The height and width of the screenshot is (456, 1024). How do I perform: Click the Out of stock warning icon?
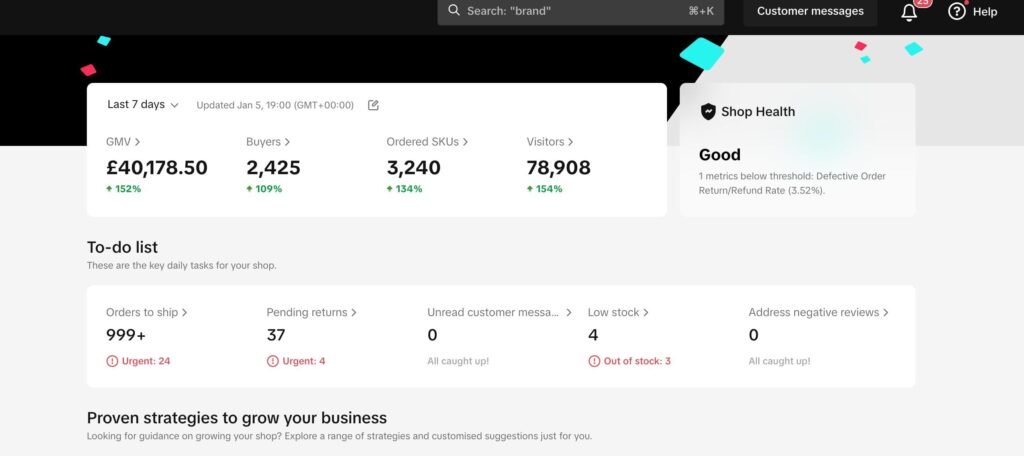pos(594,361)
